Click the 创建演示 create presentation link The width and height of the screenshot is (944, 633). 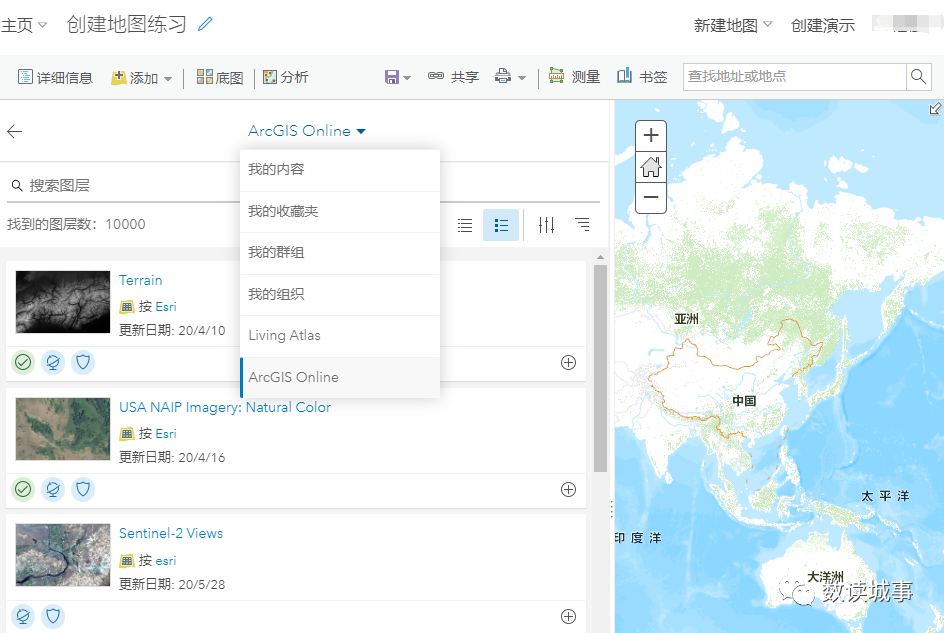[x=822, y=25]
